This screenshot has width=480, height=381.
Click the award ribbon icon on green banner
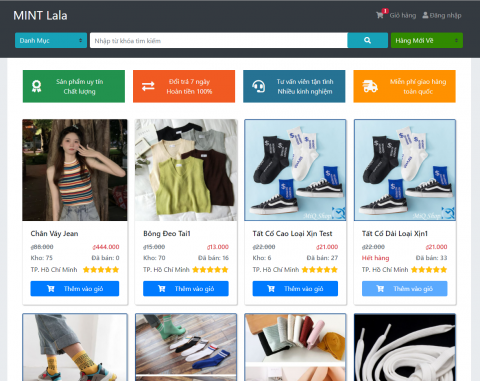point(36,86)
